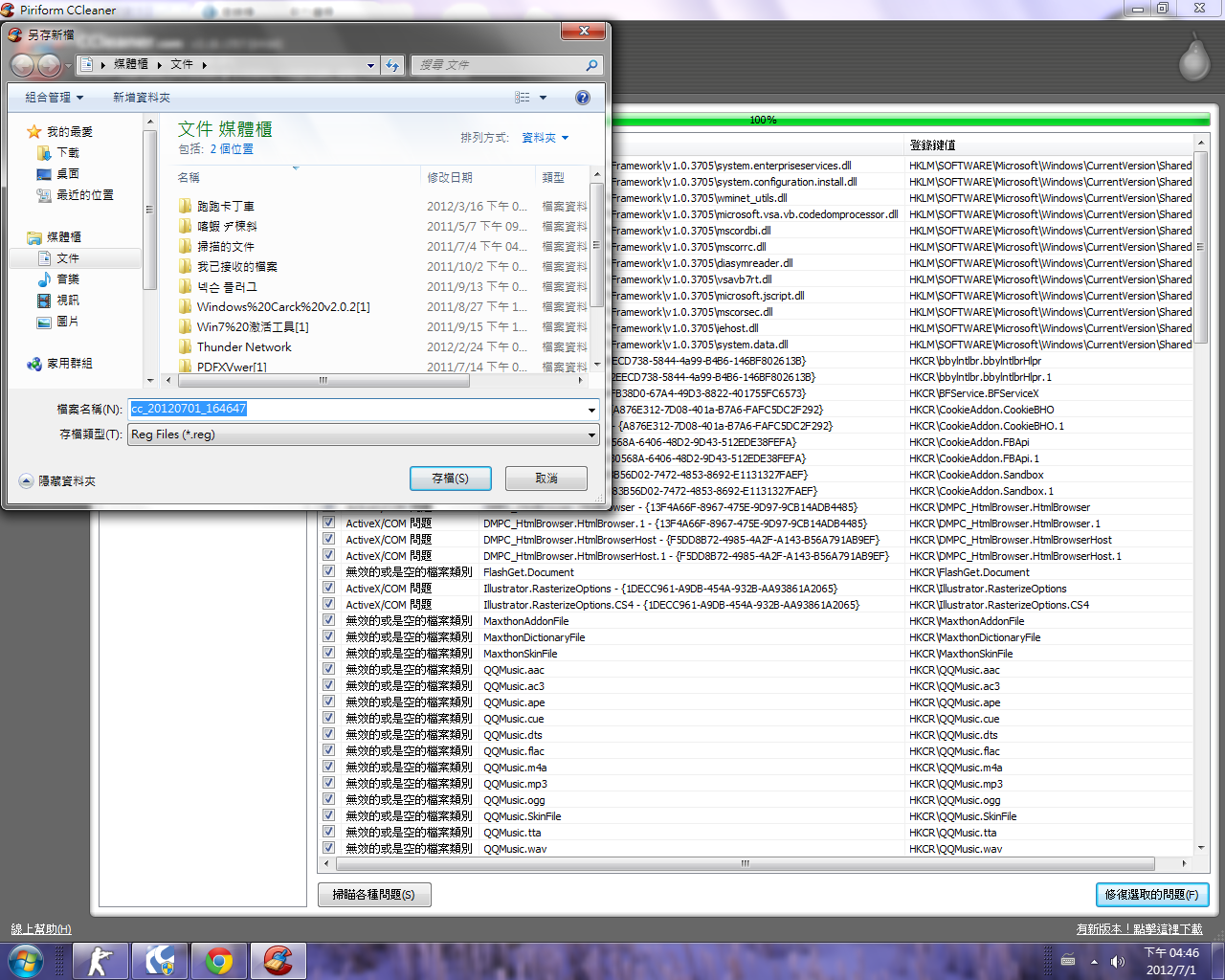Open 排列方式 資料夾 dropdown

pos(545,138)
